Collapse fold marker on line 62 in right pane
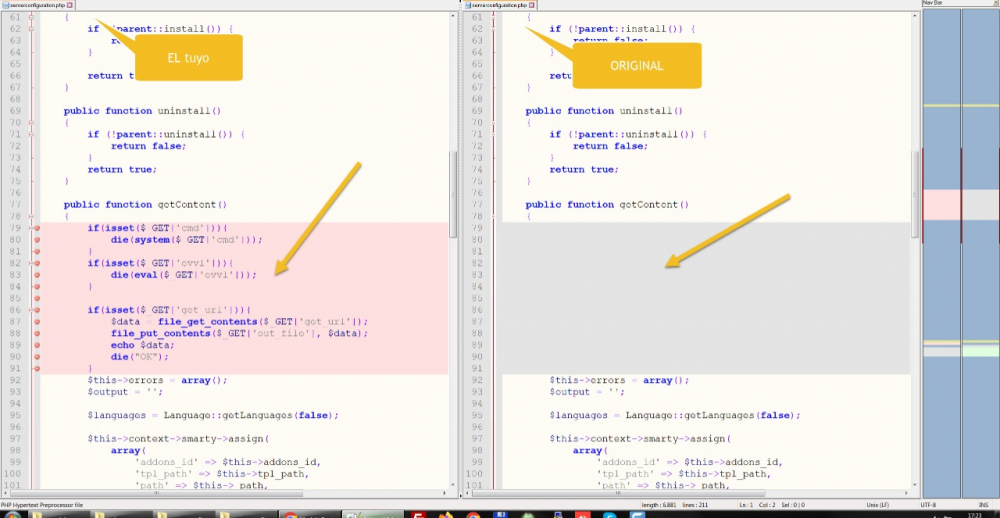 493,29
